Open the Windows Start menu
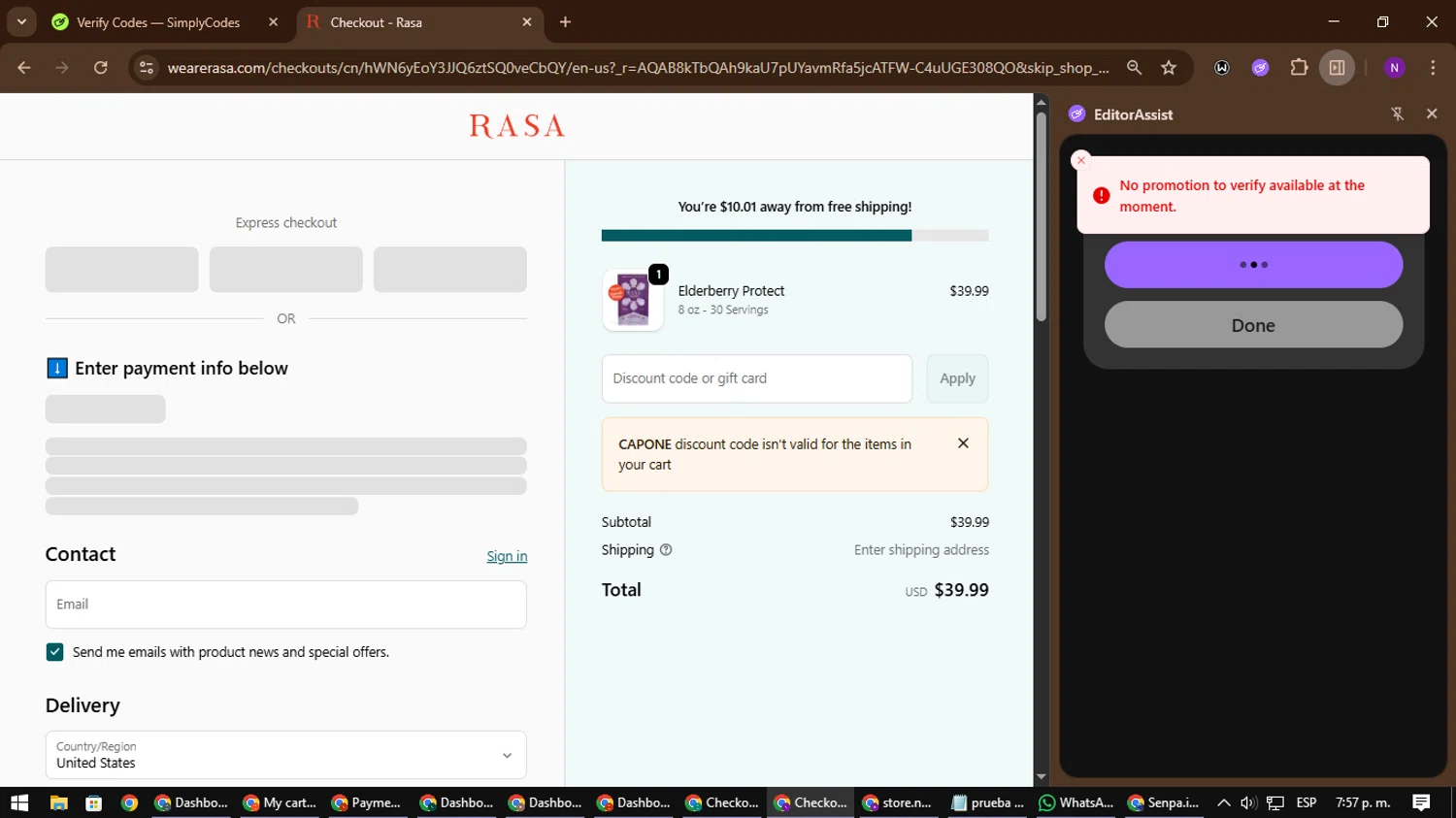 [19, 802]
